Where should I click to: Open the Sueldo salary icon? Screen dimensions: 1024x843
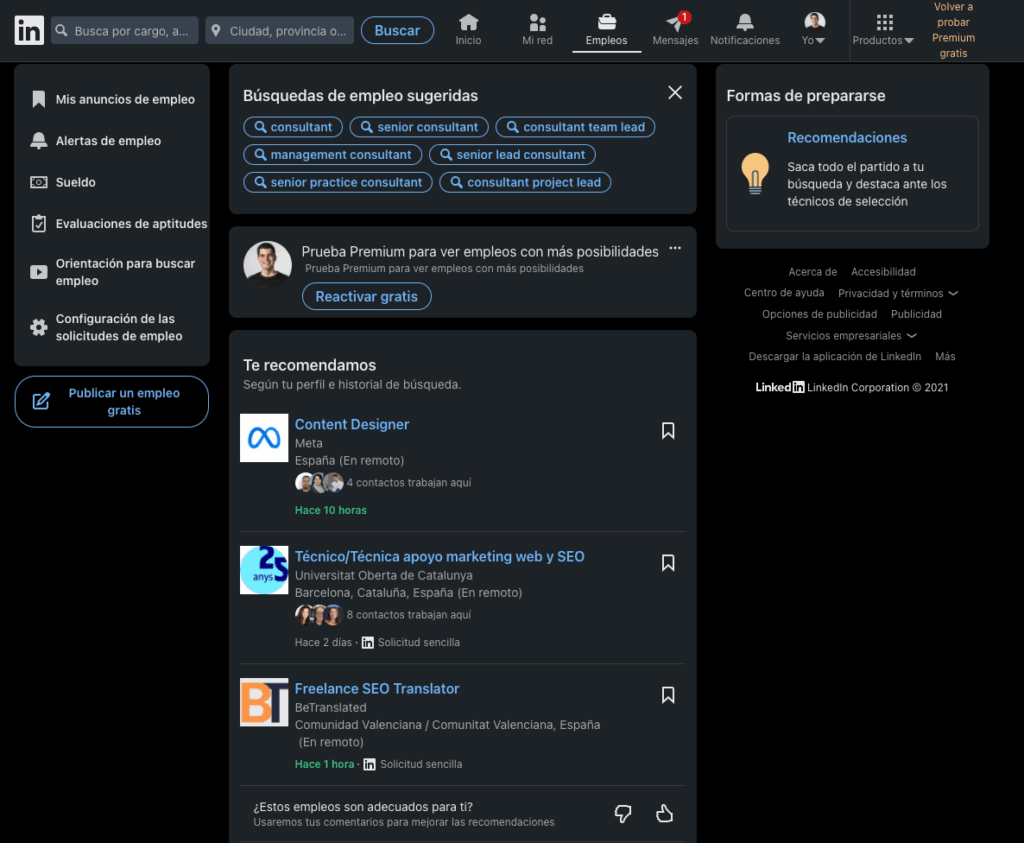pyautogui.click(x=41, y=182)
